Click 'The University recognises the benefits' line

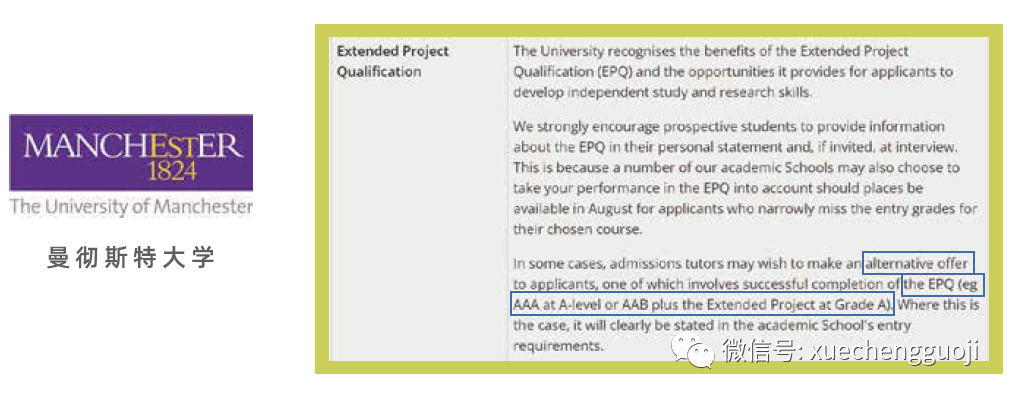click(711, 51)
